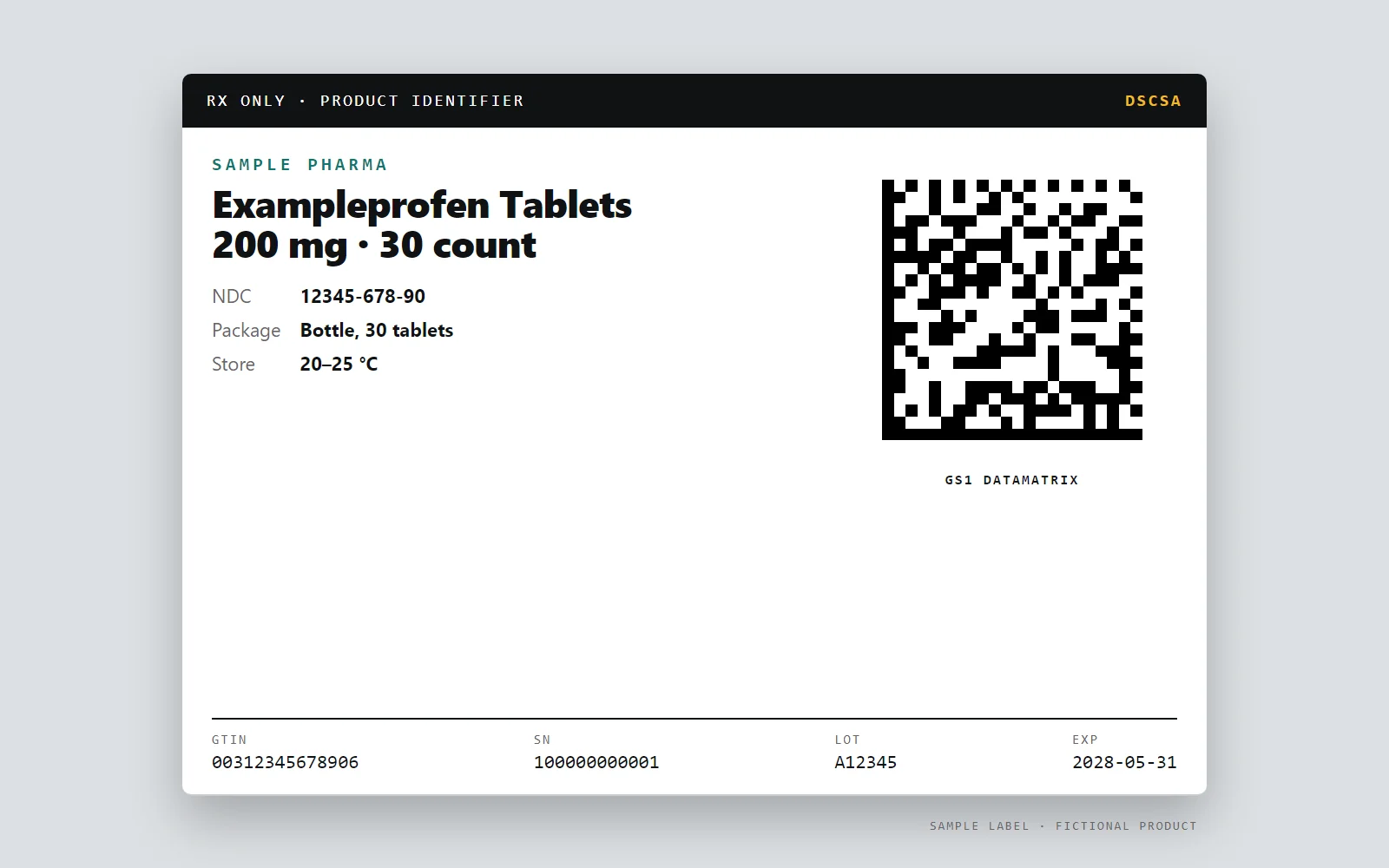The width and height of the screenshot is (1389, 868).
Task: Click the 'Exampleprofen Tablets' product title
Action: coord(422,206)
